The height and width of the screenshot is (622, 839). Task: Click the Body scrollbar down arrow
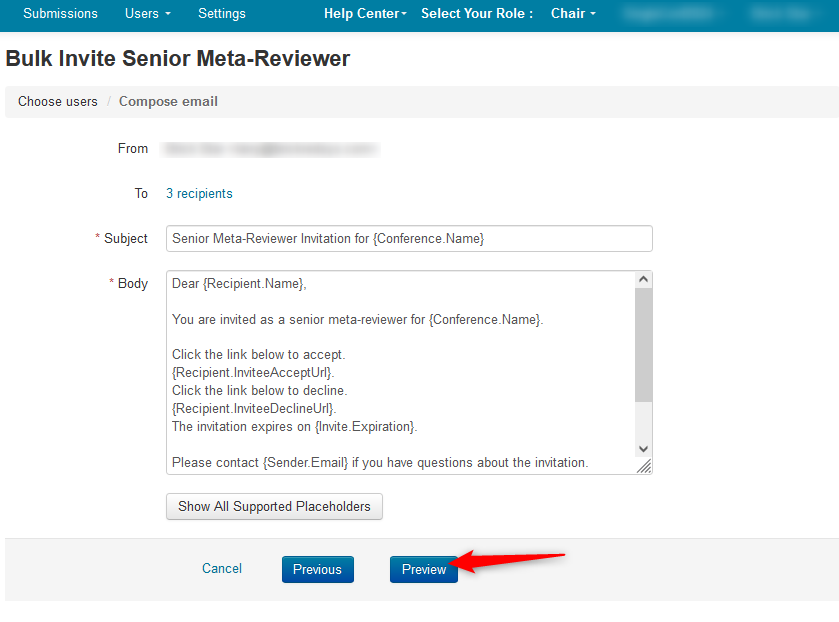pyautogui.click(x=644, y=449)
